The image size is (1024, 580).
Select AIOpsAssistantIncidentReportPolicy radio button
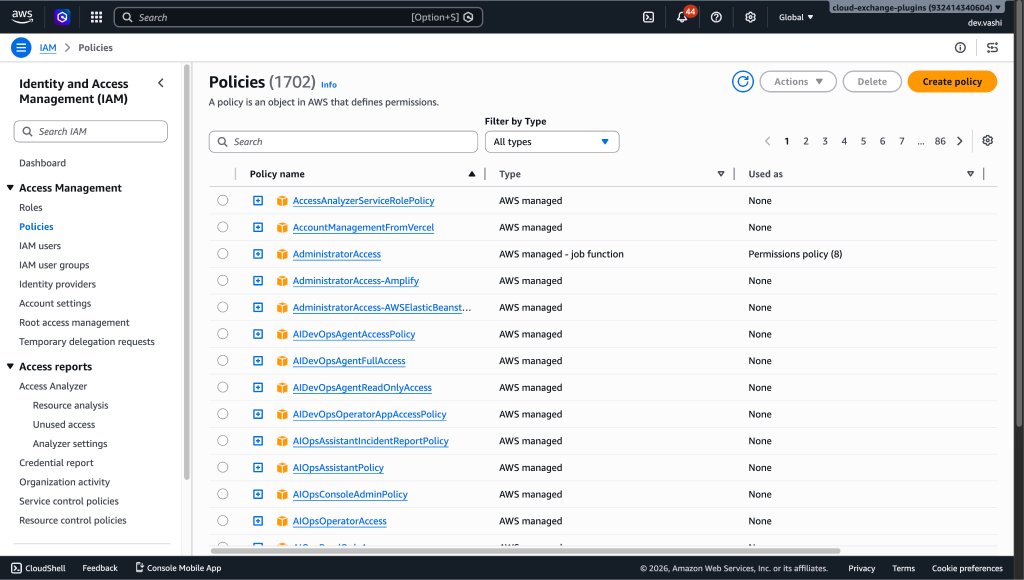[223, 441]
